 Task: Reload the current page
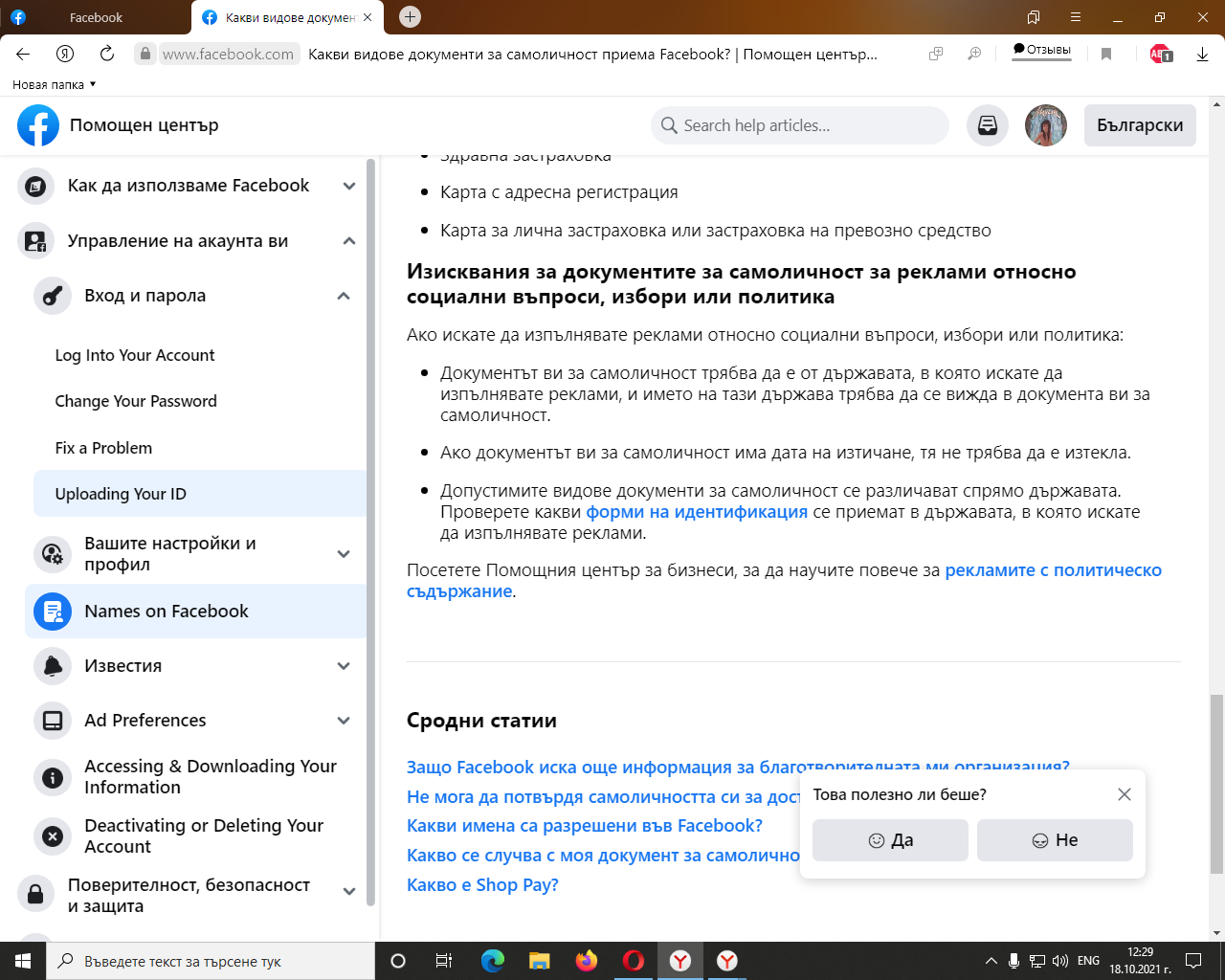[x=107, y=55]
